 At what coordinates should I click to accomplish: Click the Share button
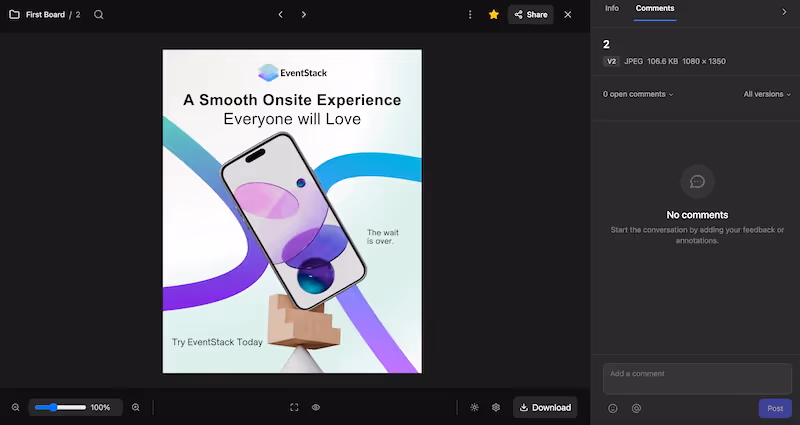click(x=531, y=15)
